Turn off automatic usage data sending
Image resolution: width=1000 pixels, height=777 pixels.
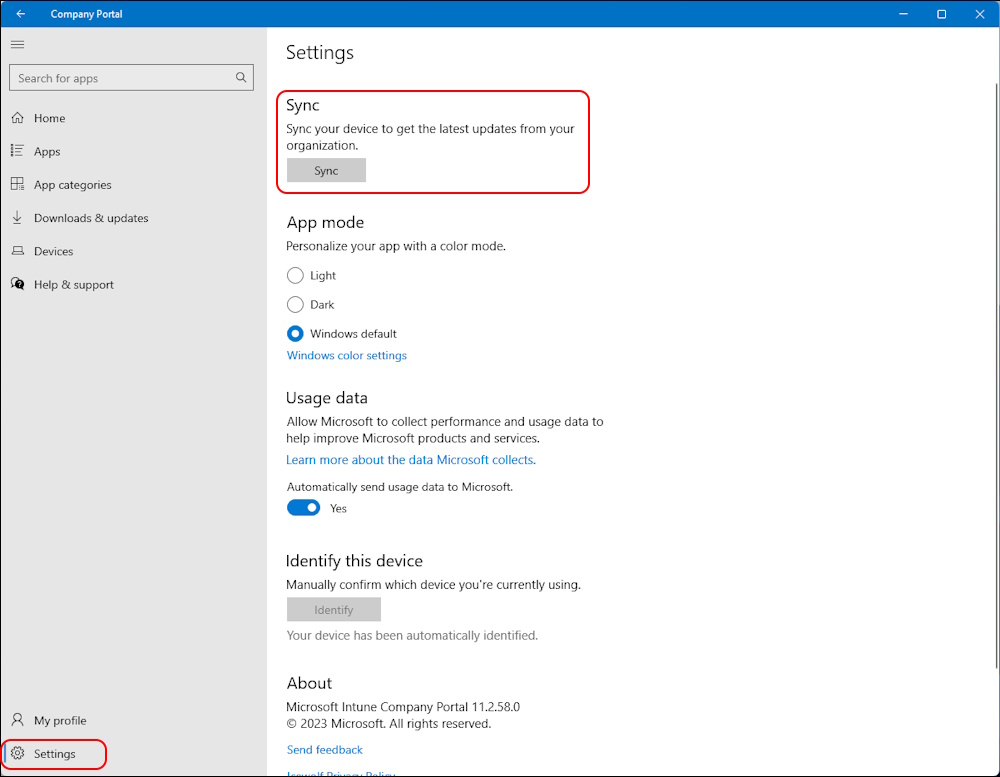point(304,508)
